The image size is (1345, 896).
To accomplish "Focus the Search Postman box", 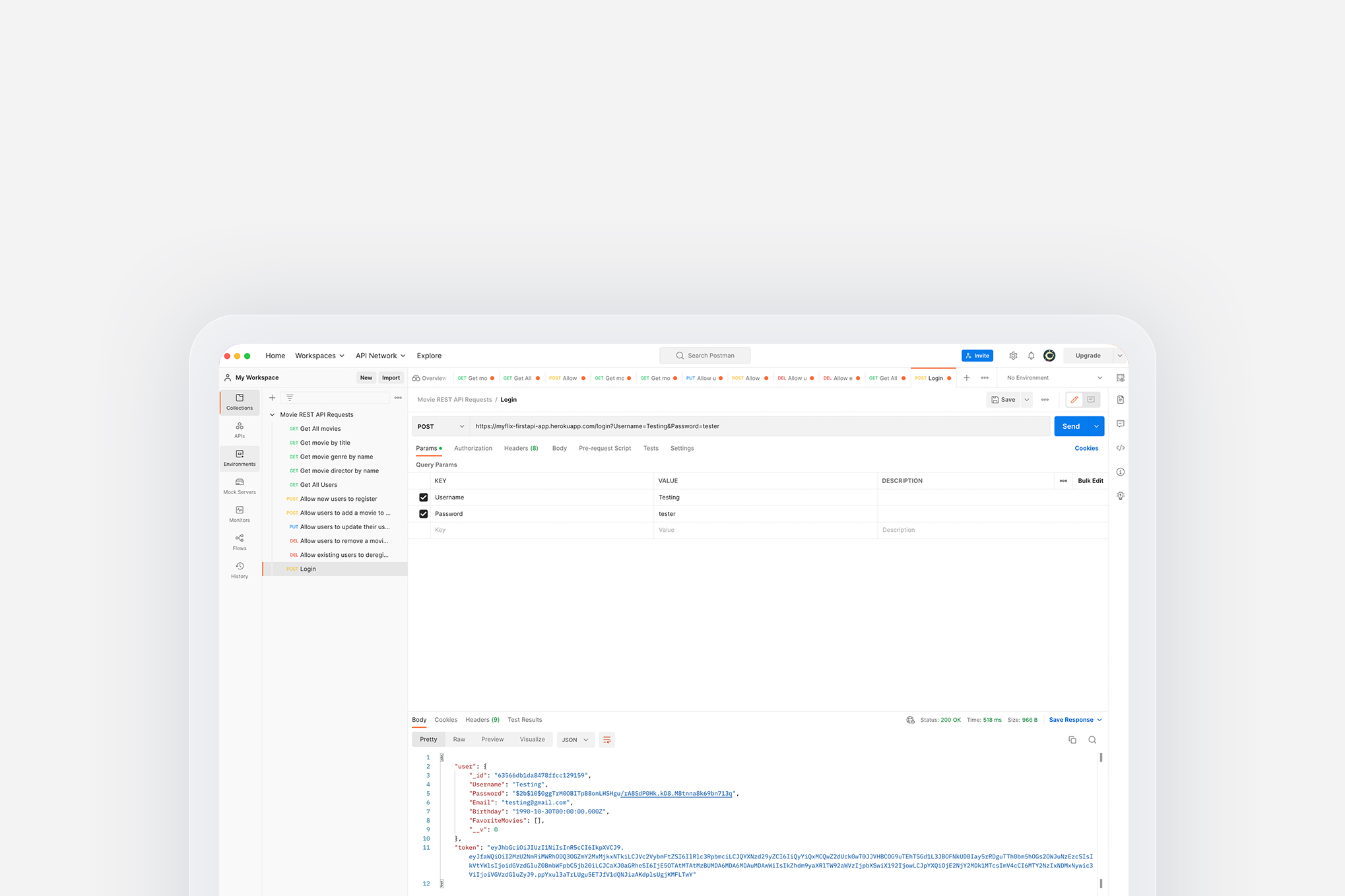I will click(x=705, y=356).
